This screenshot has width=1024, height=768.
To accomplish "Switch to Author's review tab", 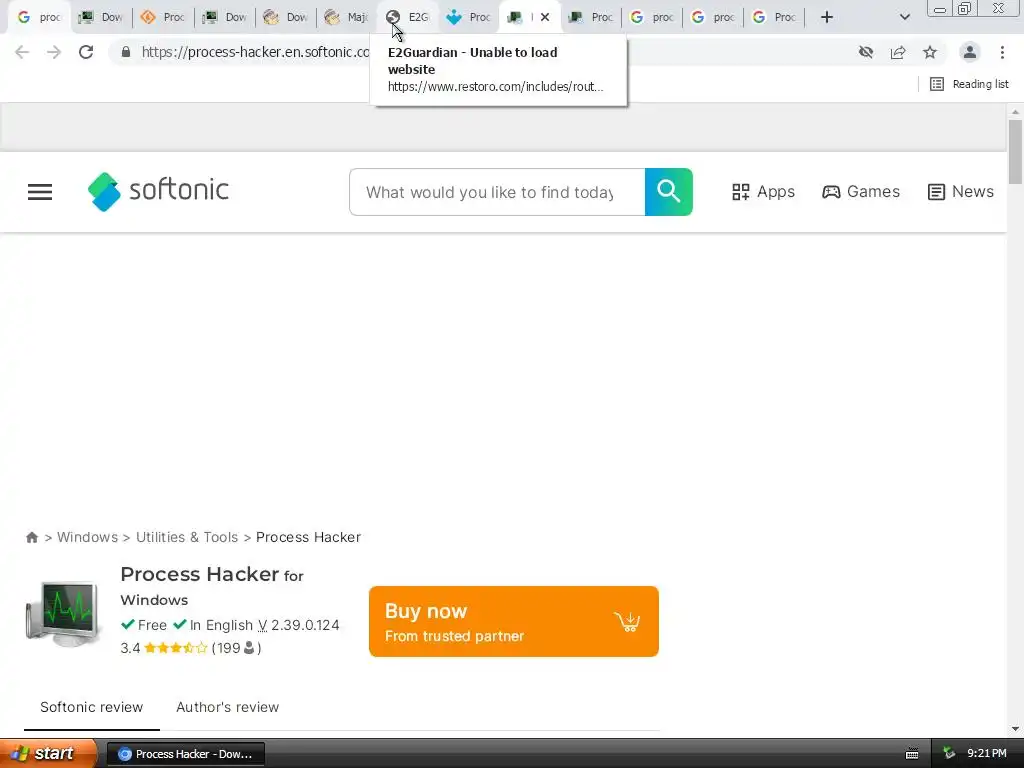I will [x=227, y=707].
